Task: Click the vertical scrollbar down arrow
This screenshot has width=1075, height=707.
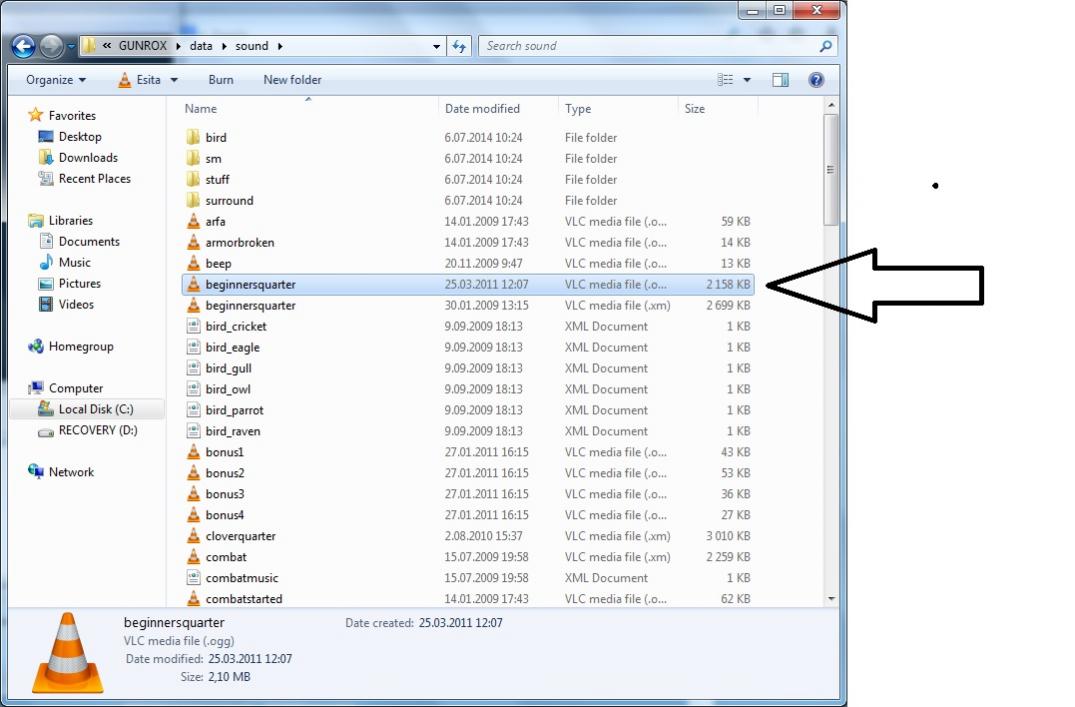Action: click(x=831, y=598)
